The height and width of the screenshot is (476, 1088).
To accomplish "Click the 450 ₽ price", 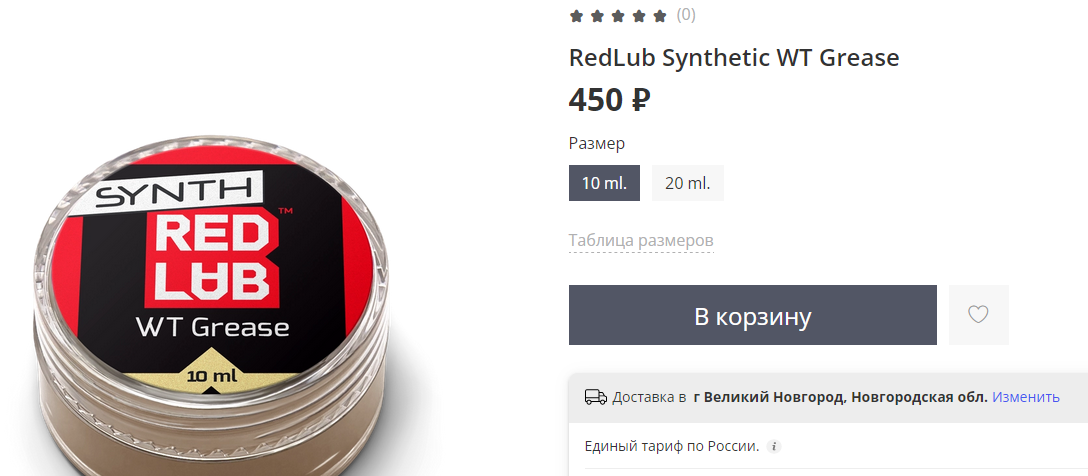I will [609, 101].
